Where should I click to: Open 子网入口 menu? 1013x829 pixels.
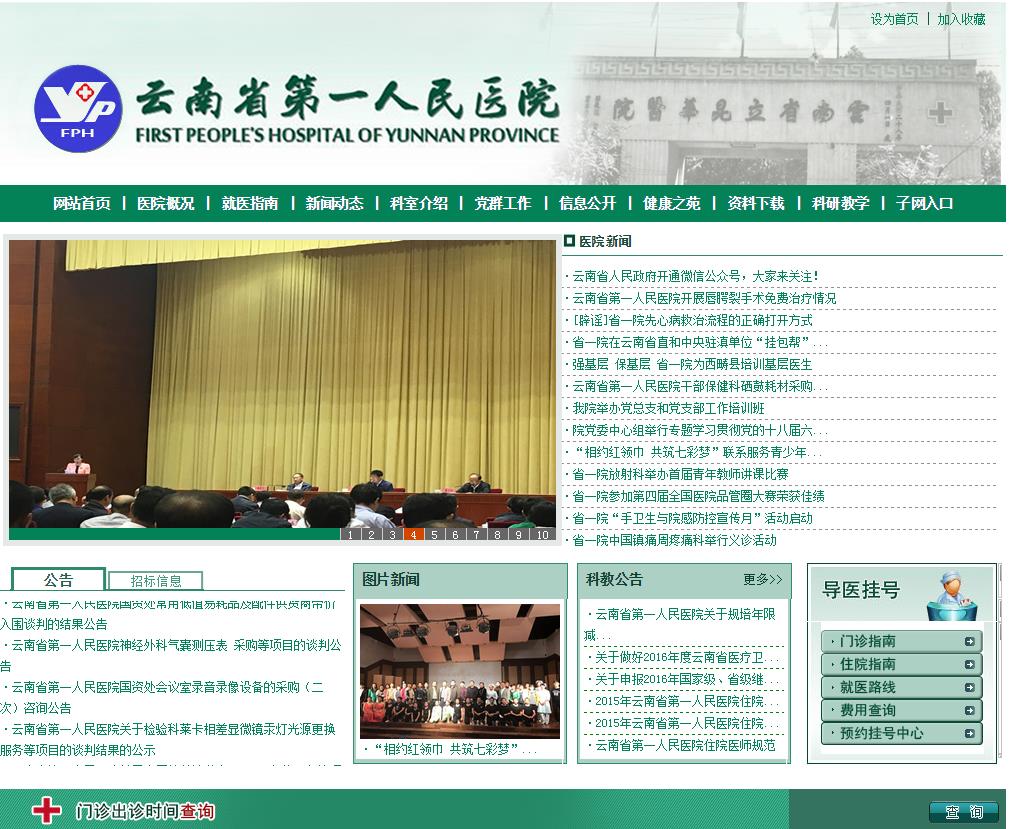pos(924,204)
